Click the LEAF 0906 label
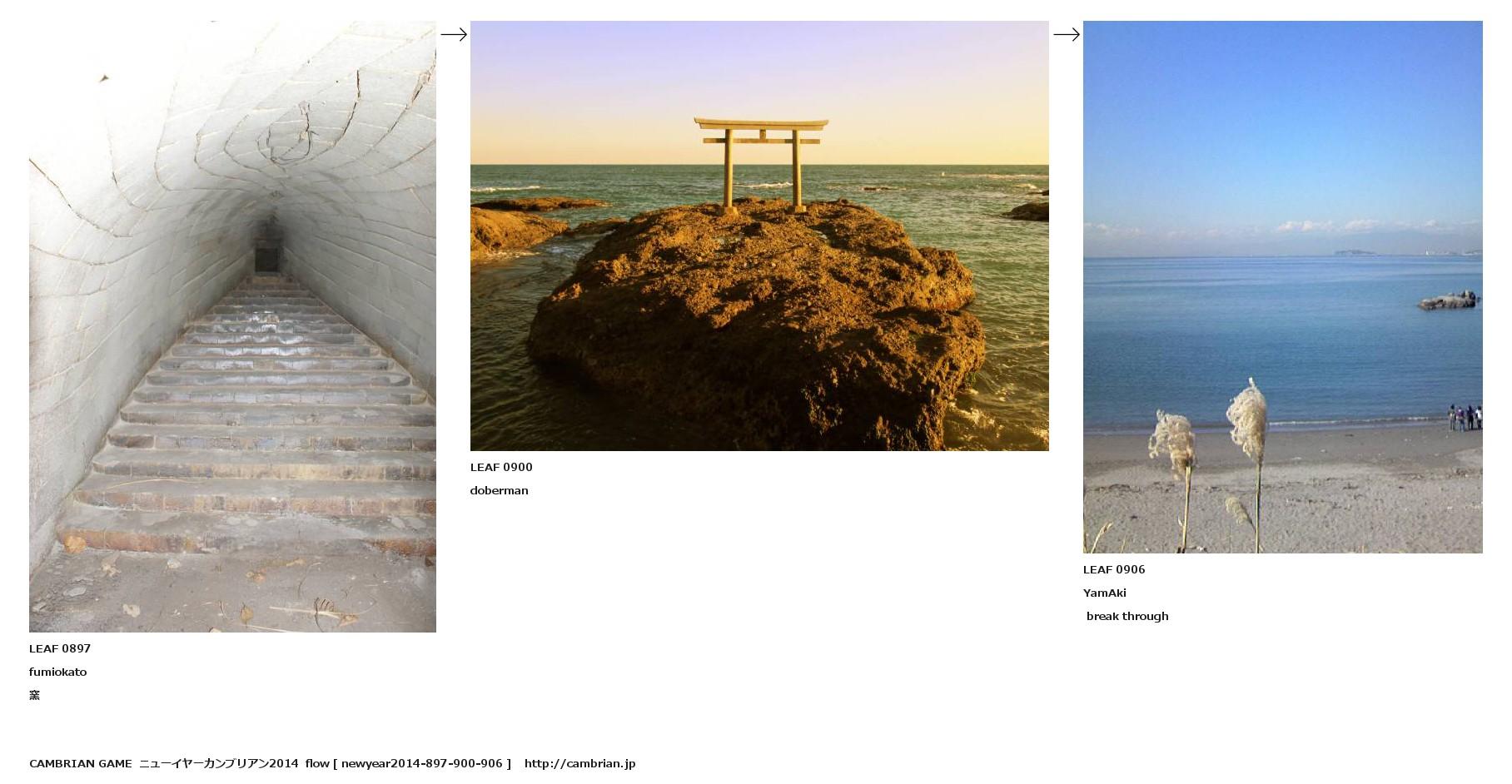The height and width of the screenshot is (784, 1512). (1114, 569)
